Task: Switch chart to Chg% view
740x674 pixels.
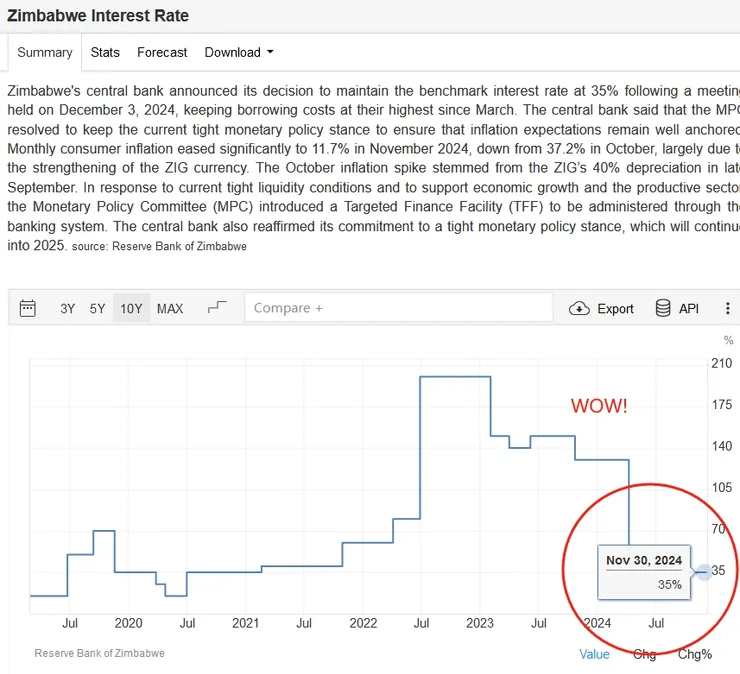Action: click(x=695, y=654)
